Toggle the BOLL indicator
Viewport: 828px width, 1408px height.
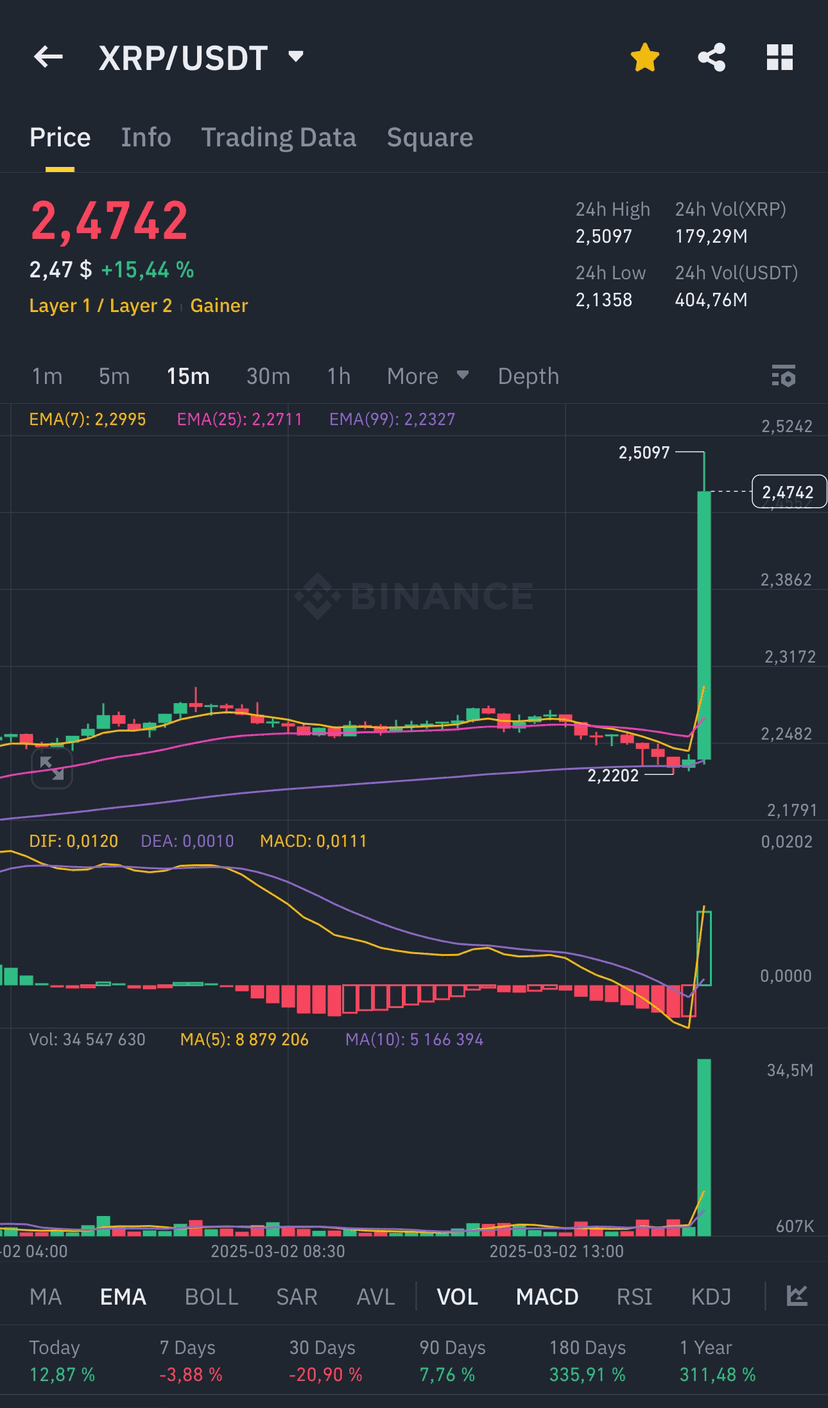212,1297
